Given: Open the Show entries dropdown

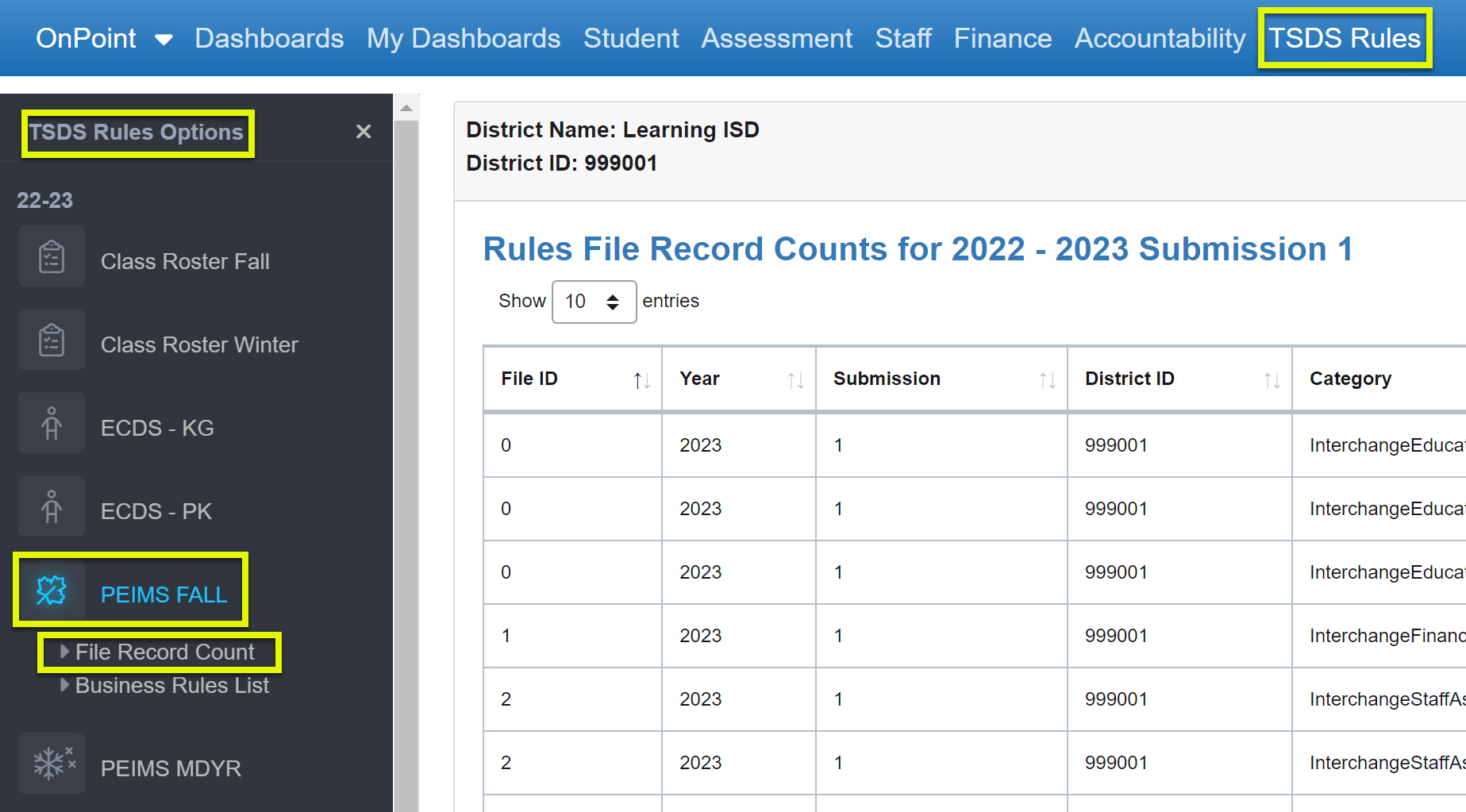Looking at the screenshot, I should [x=594, y=302].
